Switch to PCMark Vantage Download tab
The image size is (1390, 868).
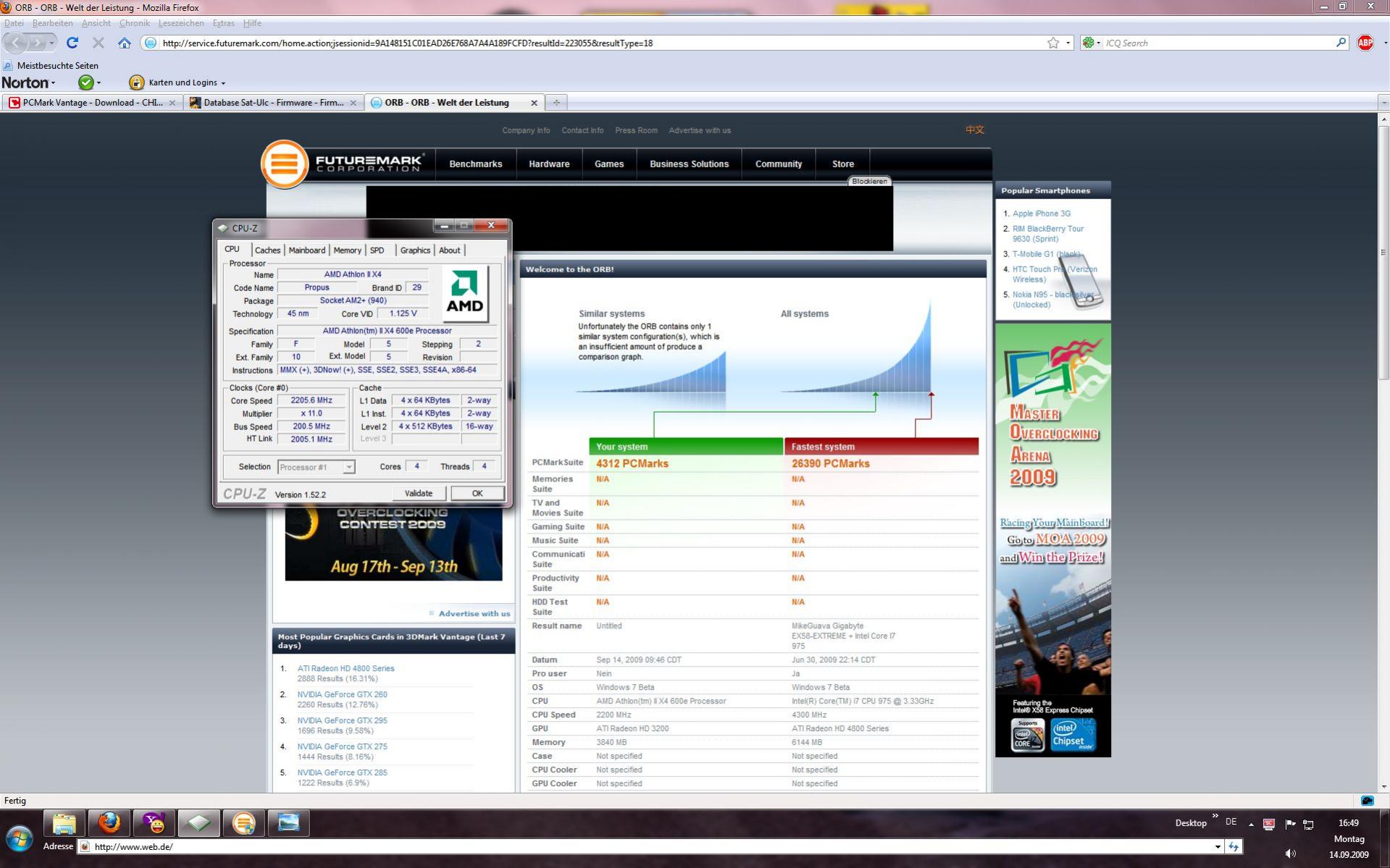click(x=92, y=103)
